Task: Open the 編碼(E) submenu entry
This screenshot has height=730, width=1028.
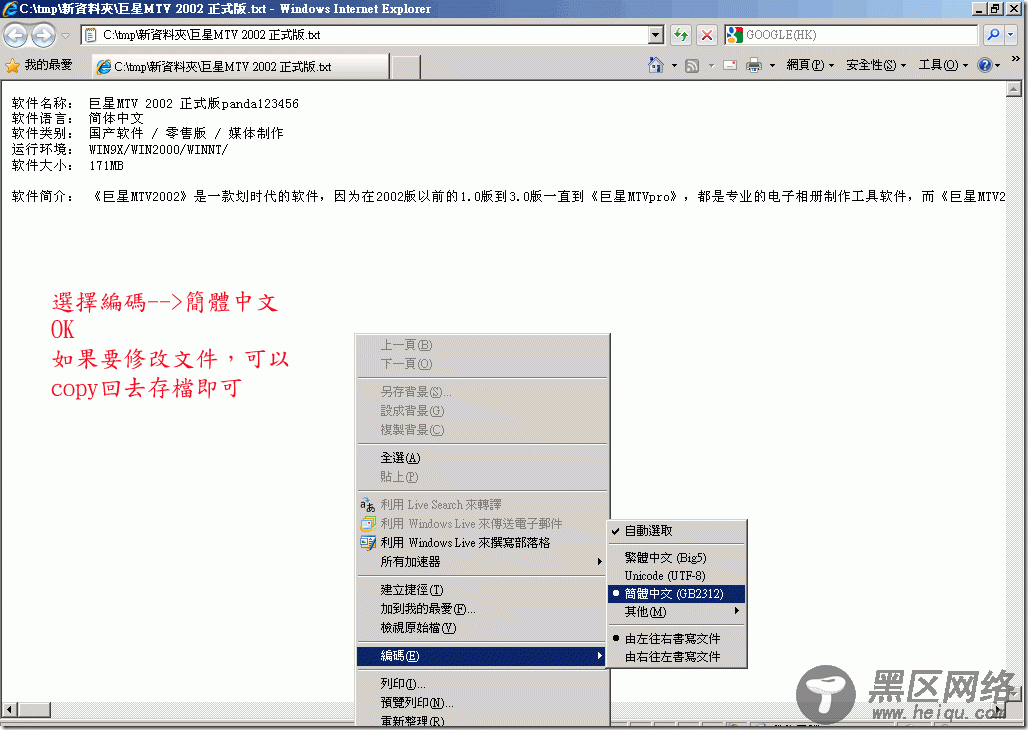Action: pyautogui.click(x=481, y=655)
